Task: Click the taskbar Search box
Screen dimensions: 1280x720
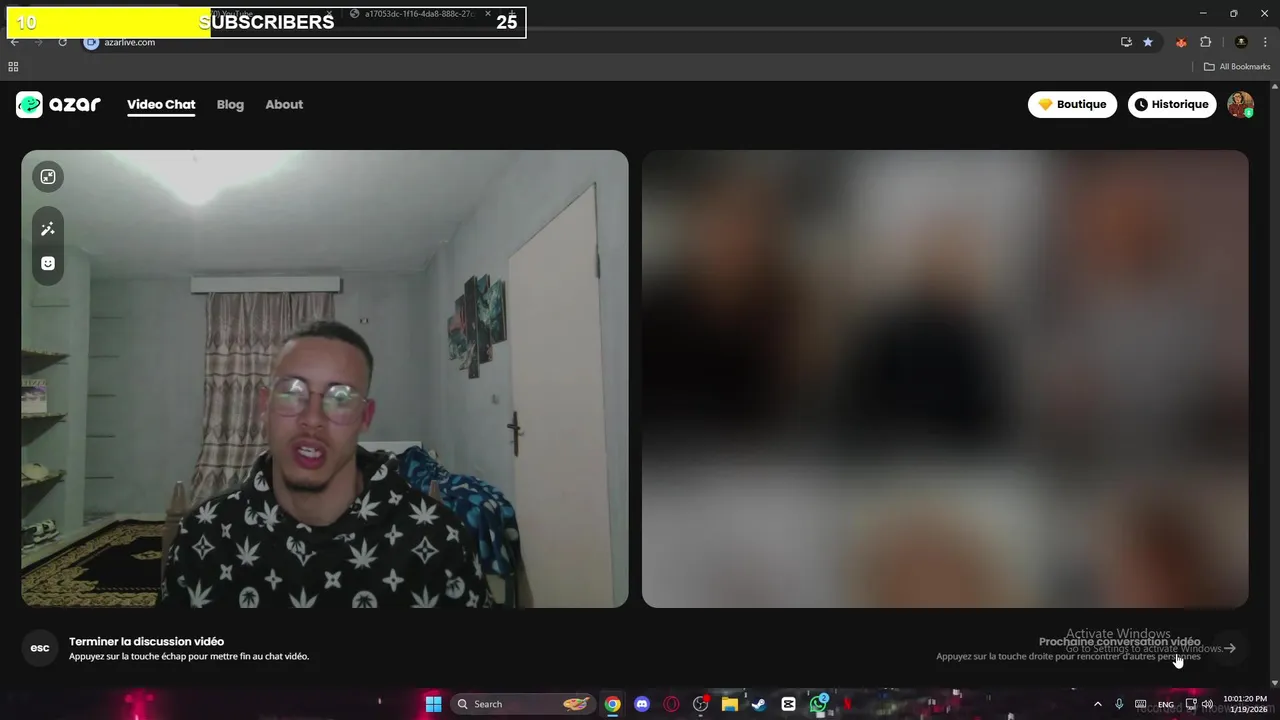Action: [x=521, y=704]
